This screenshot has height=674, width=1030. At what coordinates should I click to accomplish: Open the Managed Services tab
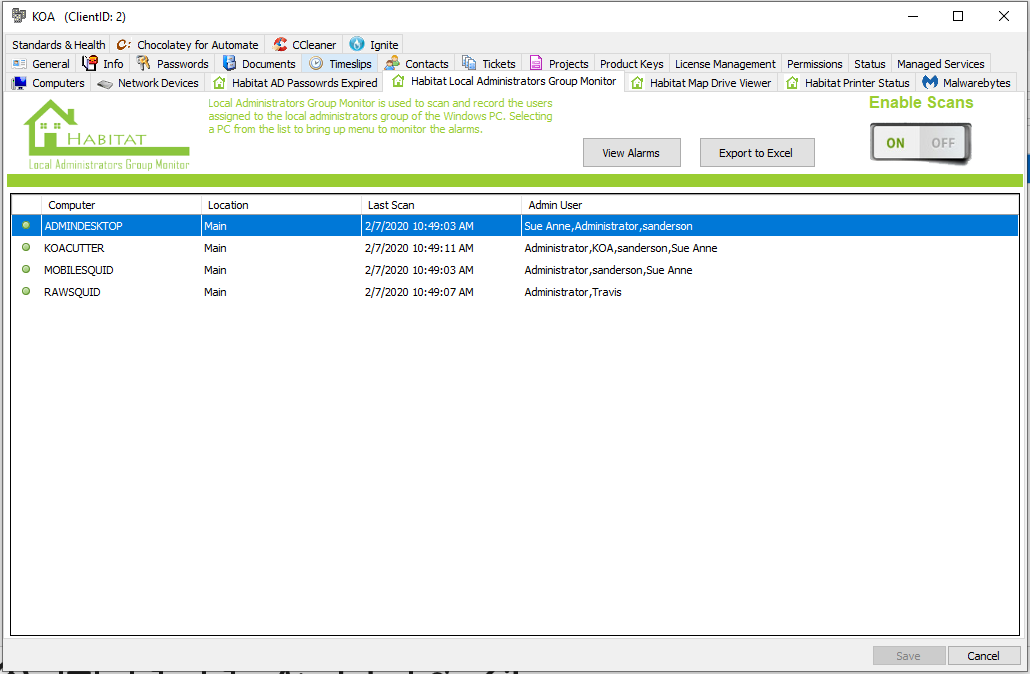click(940, 64)
